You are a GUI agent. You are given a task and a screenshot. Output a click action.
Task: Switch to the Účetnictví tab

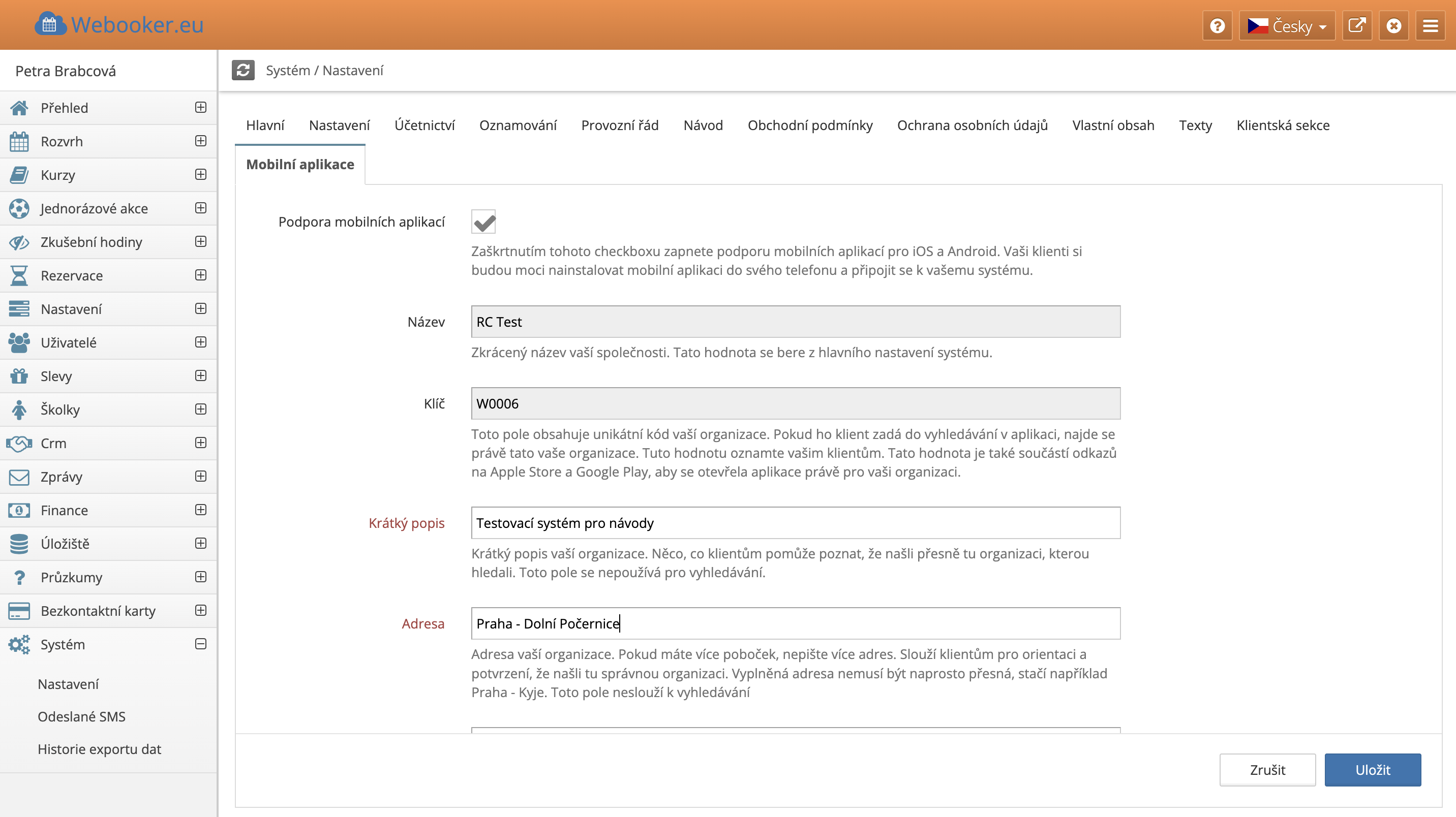click(424, 125)
